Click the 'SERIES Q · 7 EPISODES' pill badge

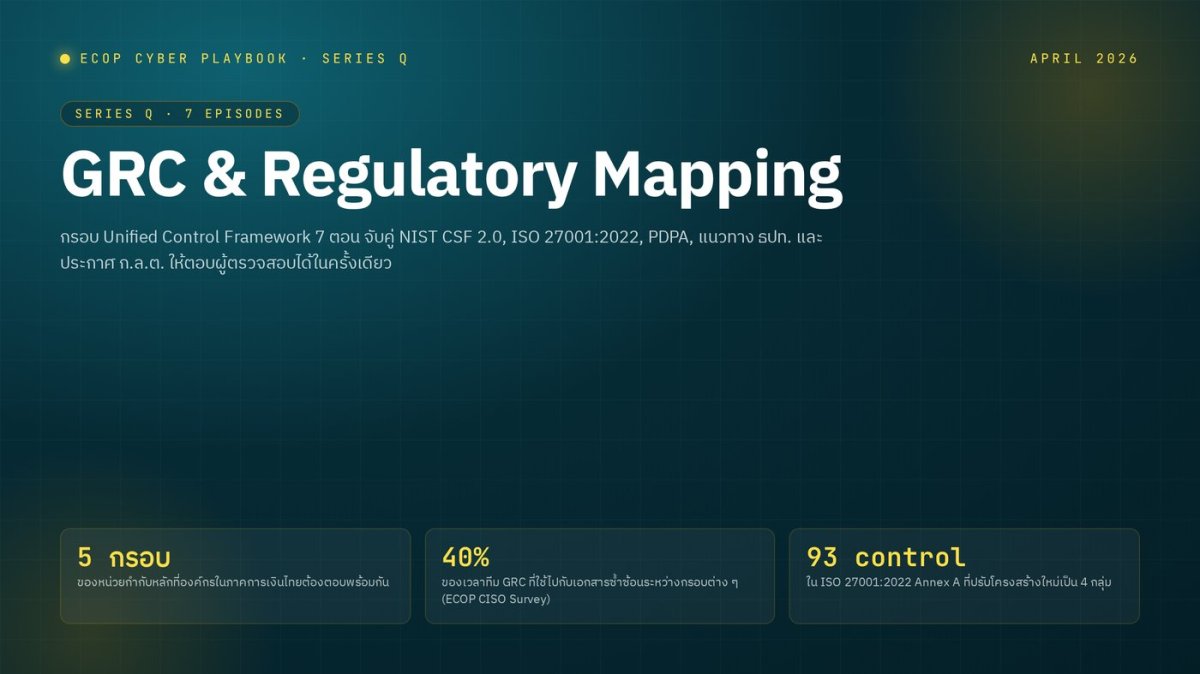[x=180, y=114]
